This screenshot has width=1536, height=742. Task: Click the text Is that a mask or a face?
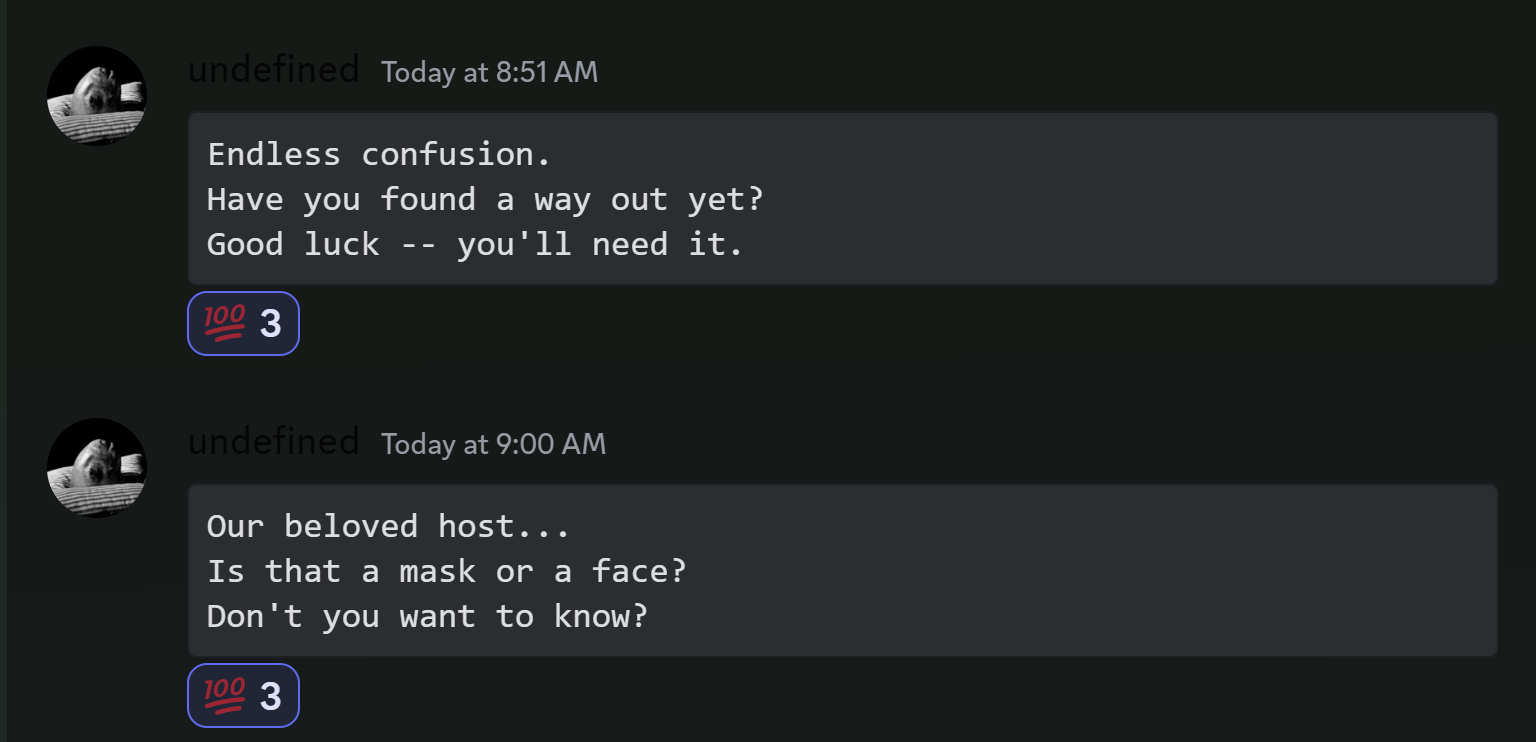pos(446,571)
